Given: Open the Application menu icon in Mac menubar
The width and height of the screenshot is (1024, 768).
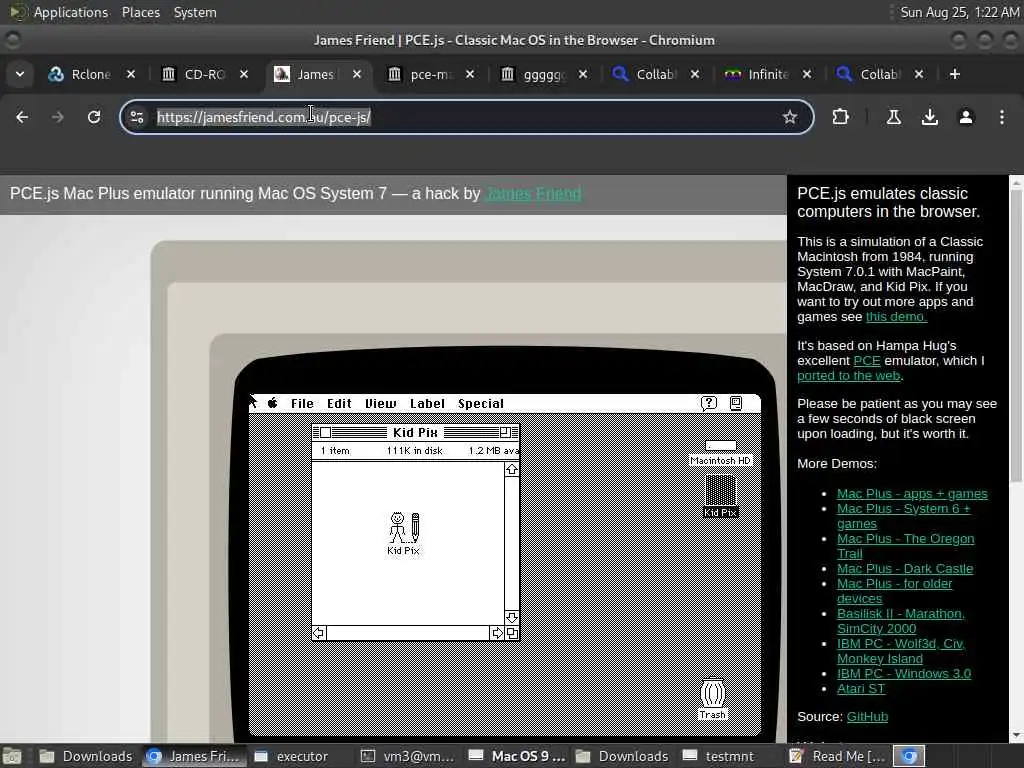Looking at the screenshot, I should (x=736, y=404).
